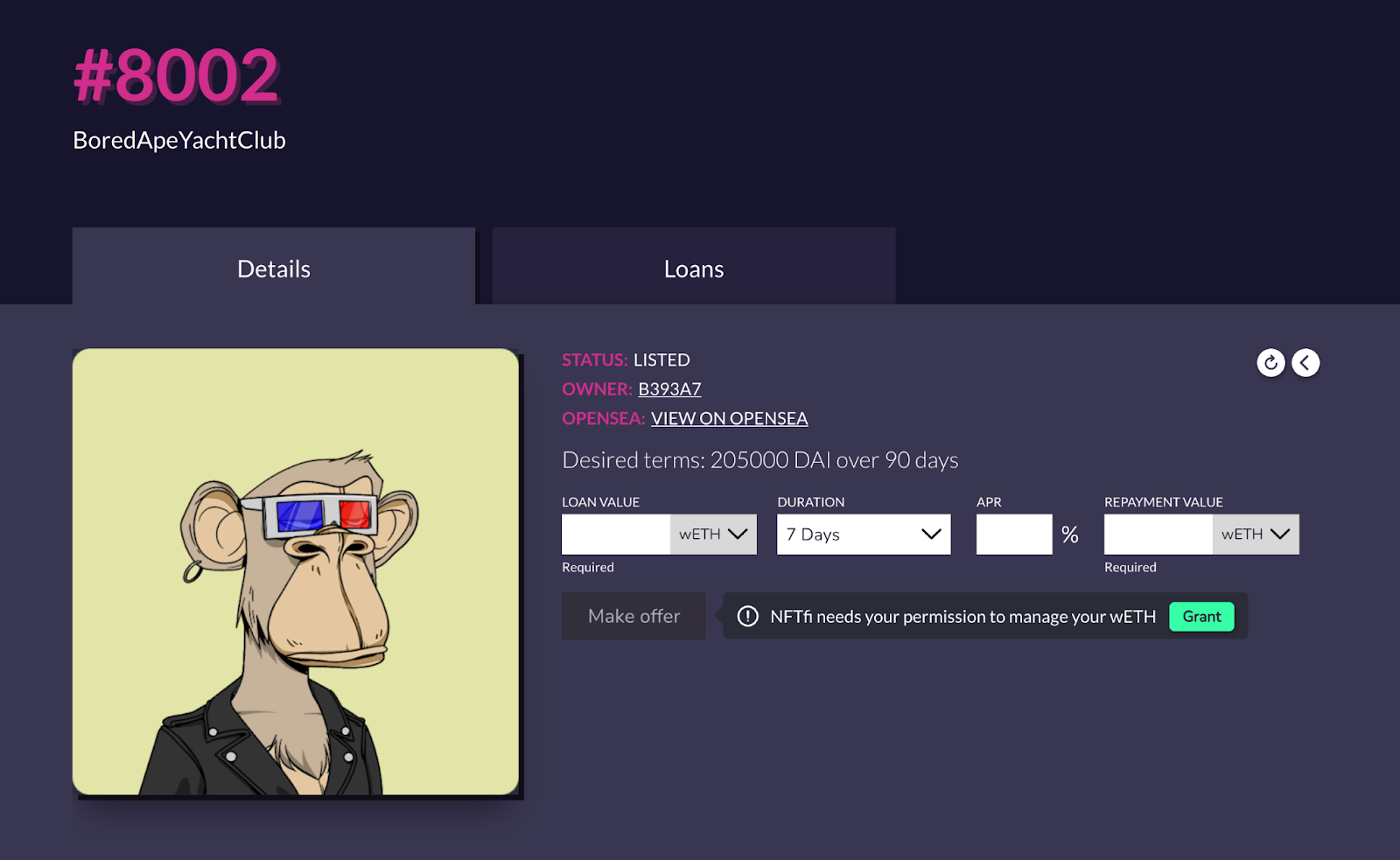This screenshot has width=1400, height=860.
Task: Switch to the Loans tab
Action: coord(694,267)
